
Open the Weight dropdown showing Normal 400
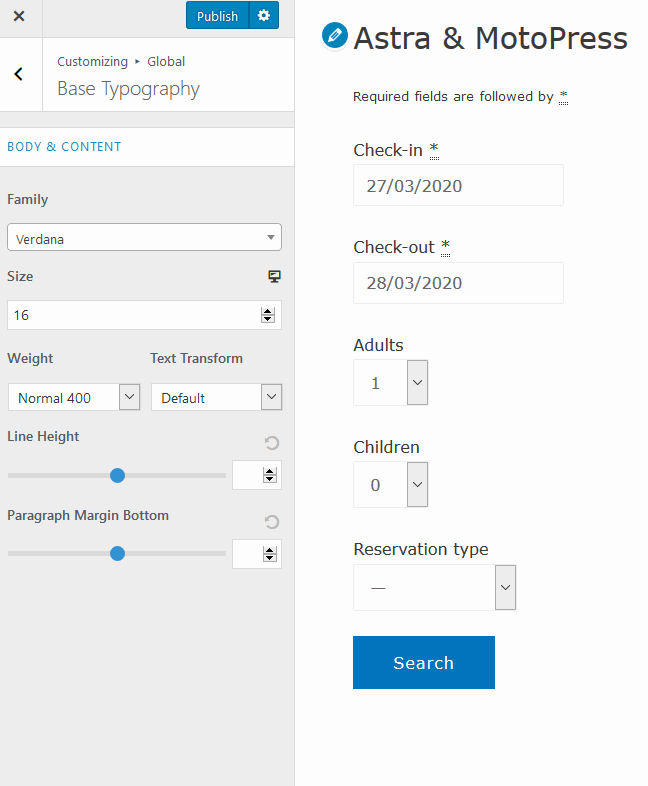74,398
